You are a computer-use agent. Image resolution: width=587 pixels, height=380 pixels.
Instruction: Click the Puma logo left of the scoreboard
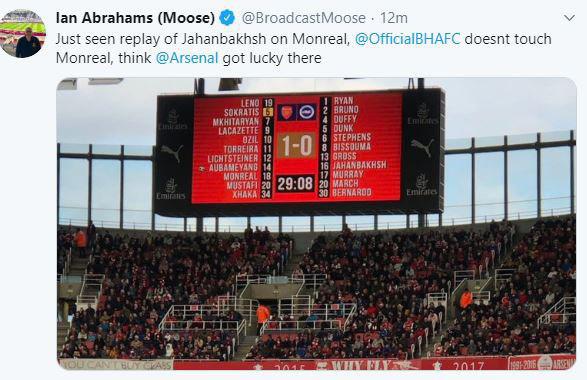pyautogui.click(x=172, y=153)
